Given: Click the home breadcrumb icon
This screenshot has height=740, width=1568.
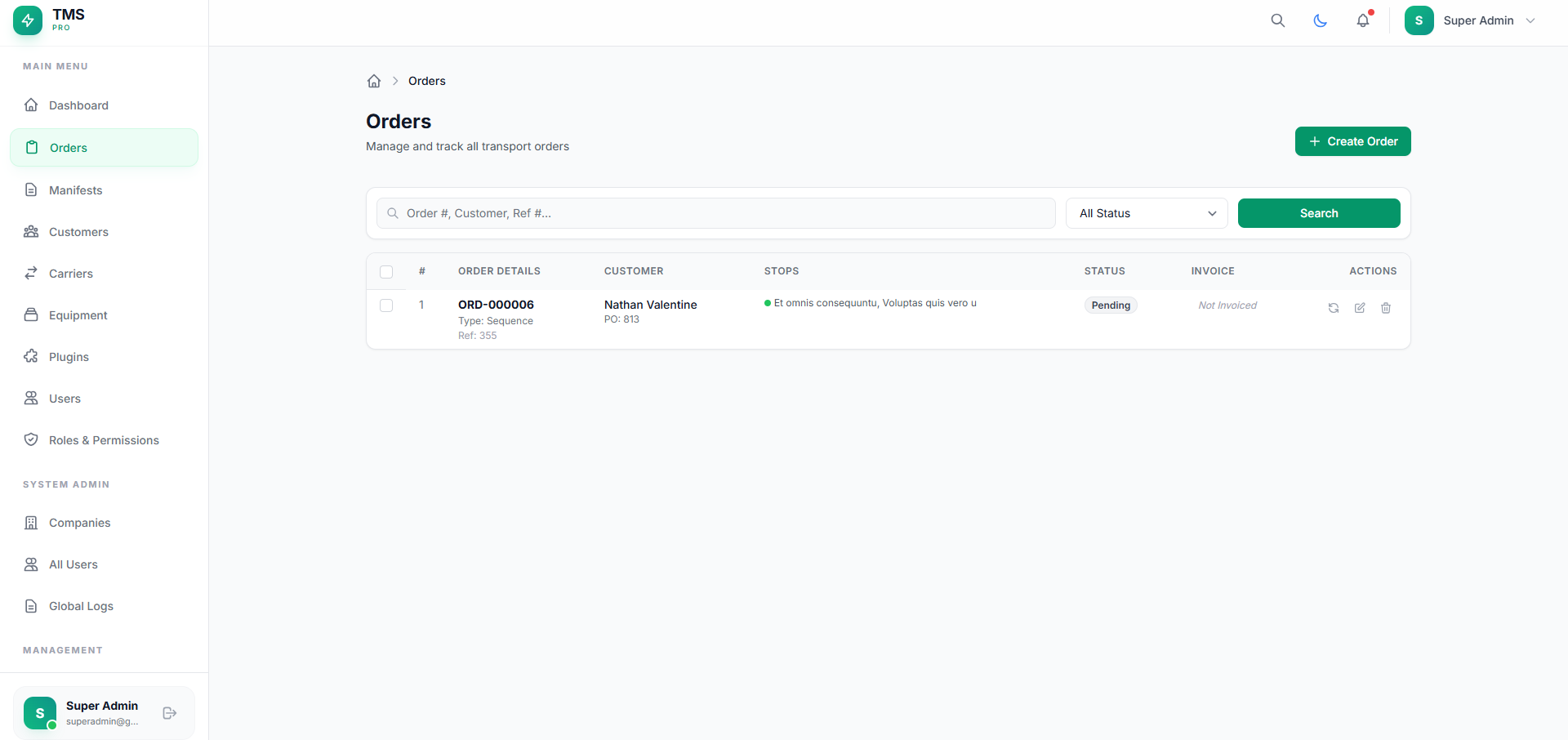Looking at the screenshot, I should pyautogui.click(x=374, y=81).
